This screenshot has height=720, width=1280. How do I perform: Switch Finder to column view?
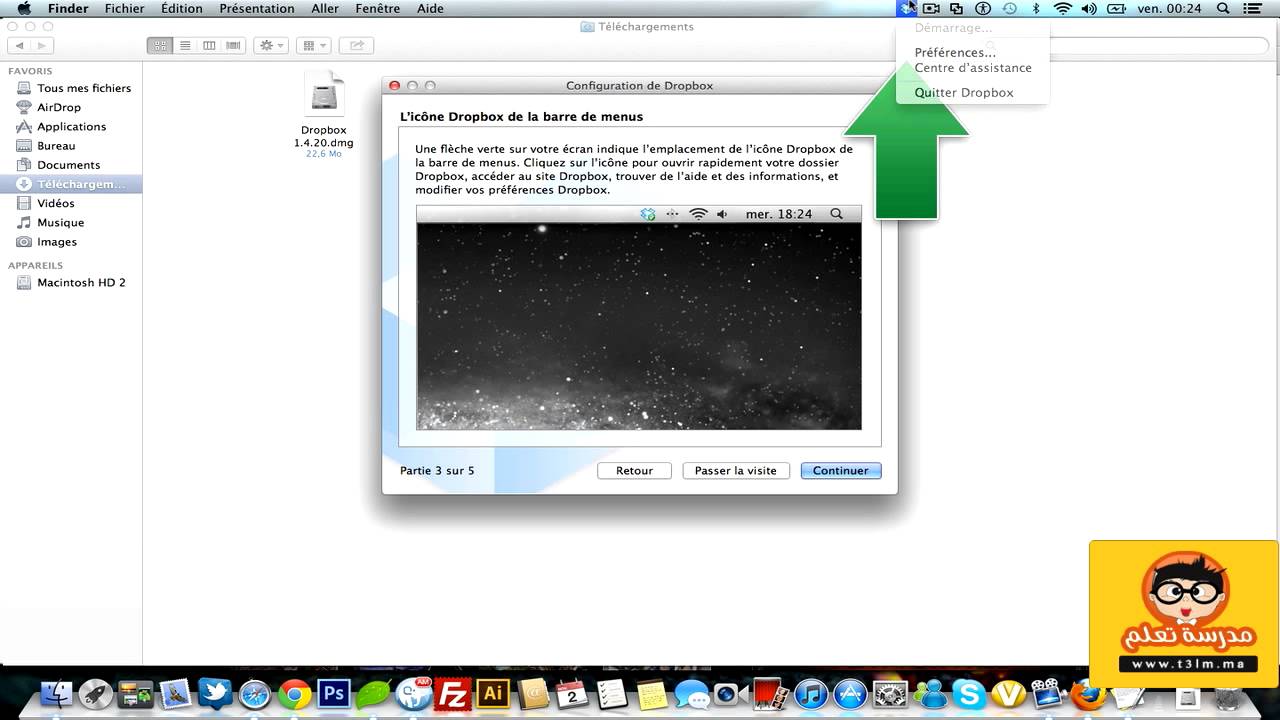(x=209, y=45)
